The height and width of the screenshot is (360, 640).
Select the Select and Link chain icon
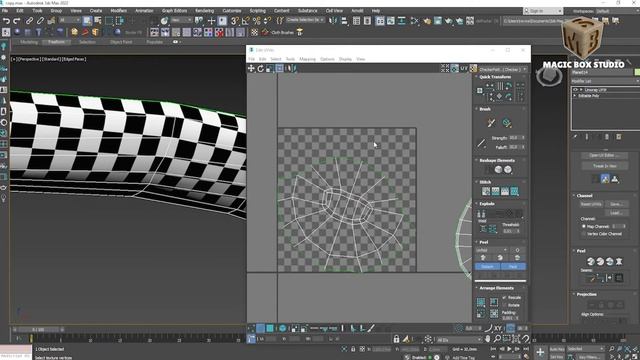pos(29,20)
